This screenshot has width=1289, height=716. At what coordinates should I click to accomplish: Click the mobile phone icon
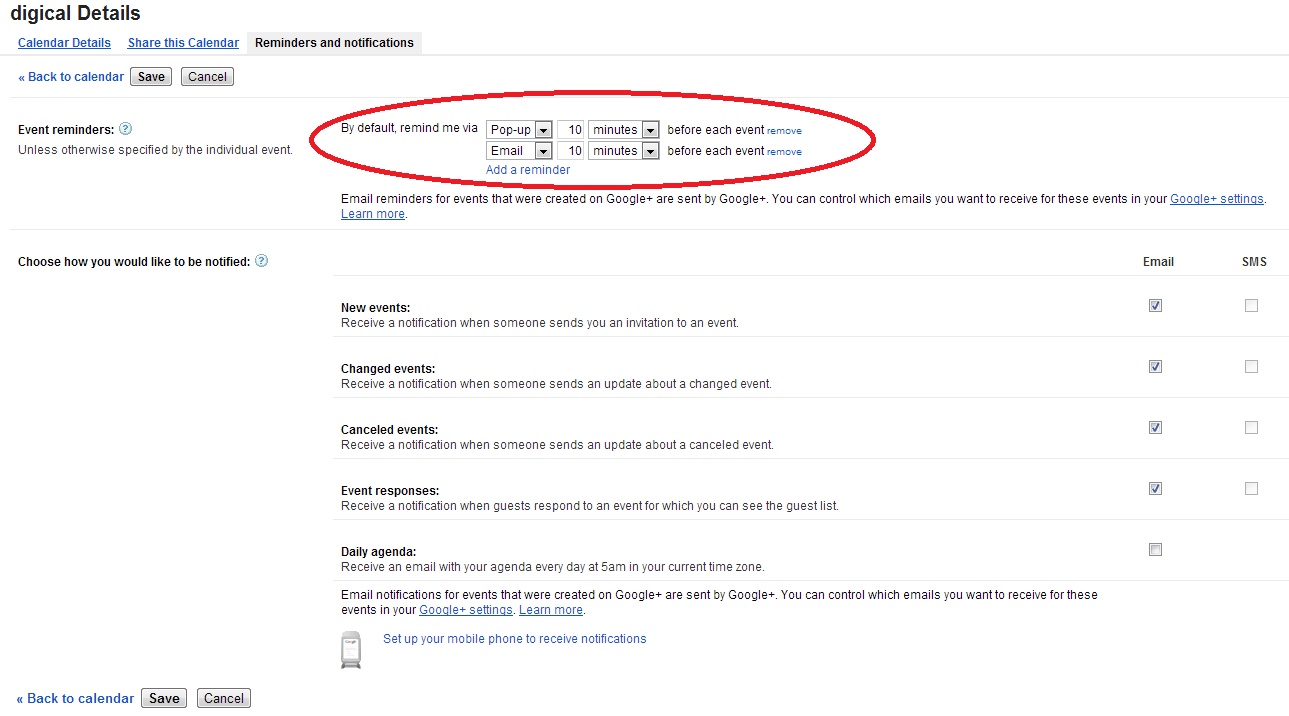coord(350,649)
